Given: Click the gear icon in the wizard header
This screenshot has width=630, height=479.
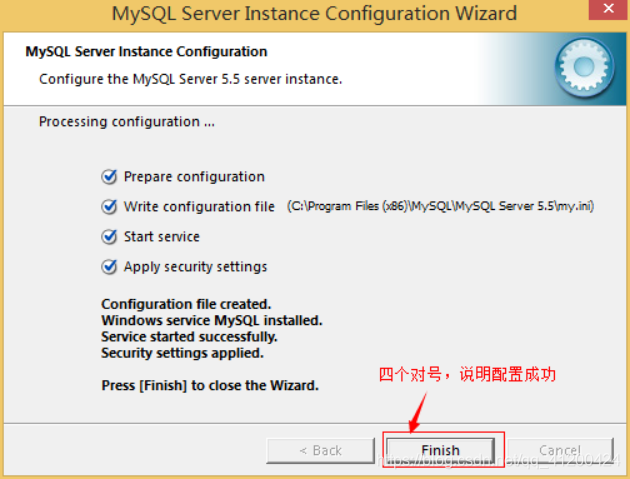Looking at the screenshot, I should tap(584, 67).
